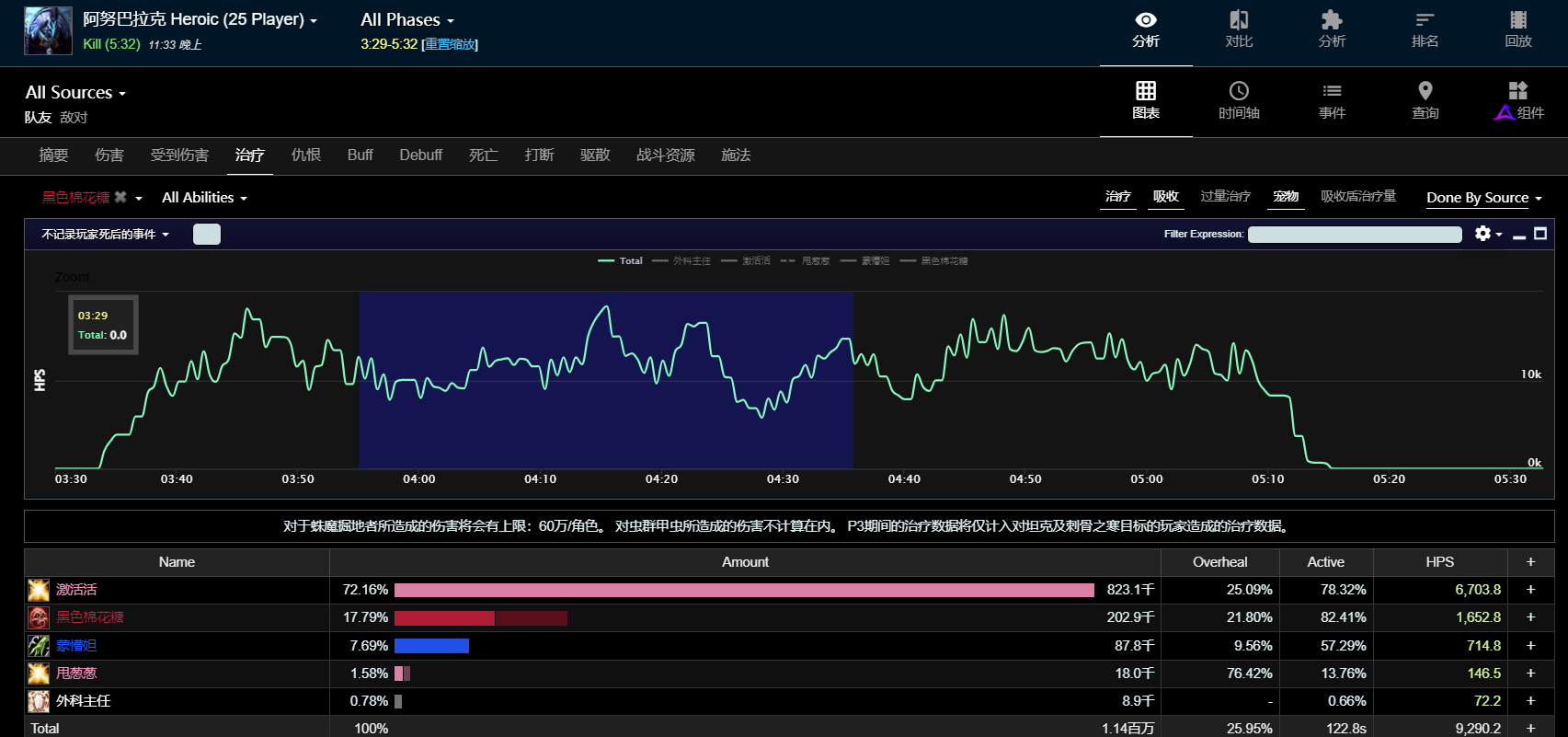Toggle the 治疗 healing option

(x=1118, y=196)
